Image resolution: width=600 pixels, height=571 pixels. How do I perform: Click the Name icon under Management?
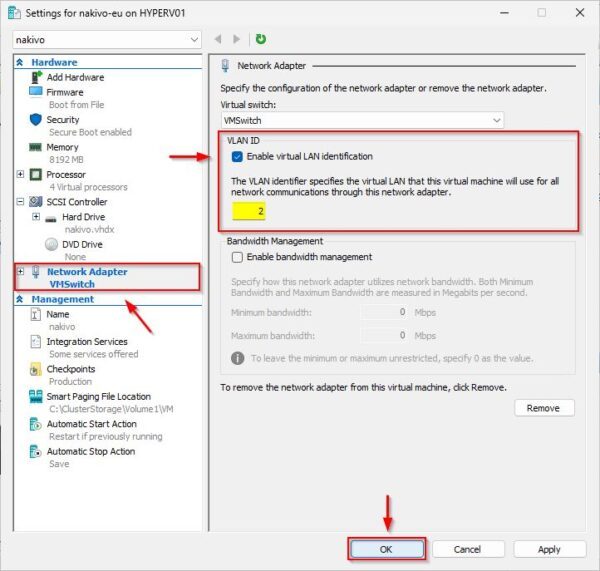coord(35,315)
